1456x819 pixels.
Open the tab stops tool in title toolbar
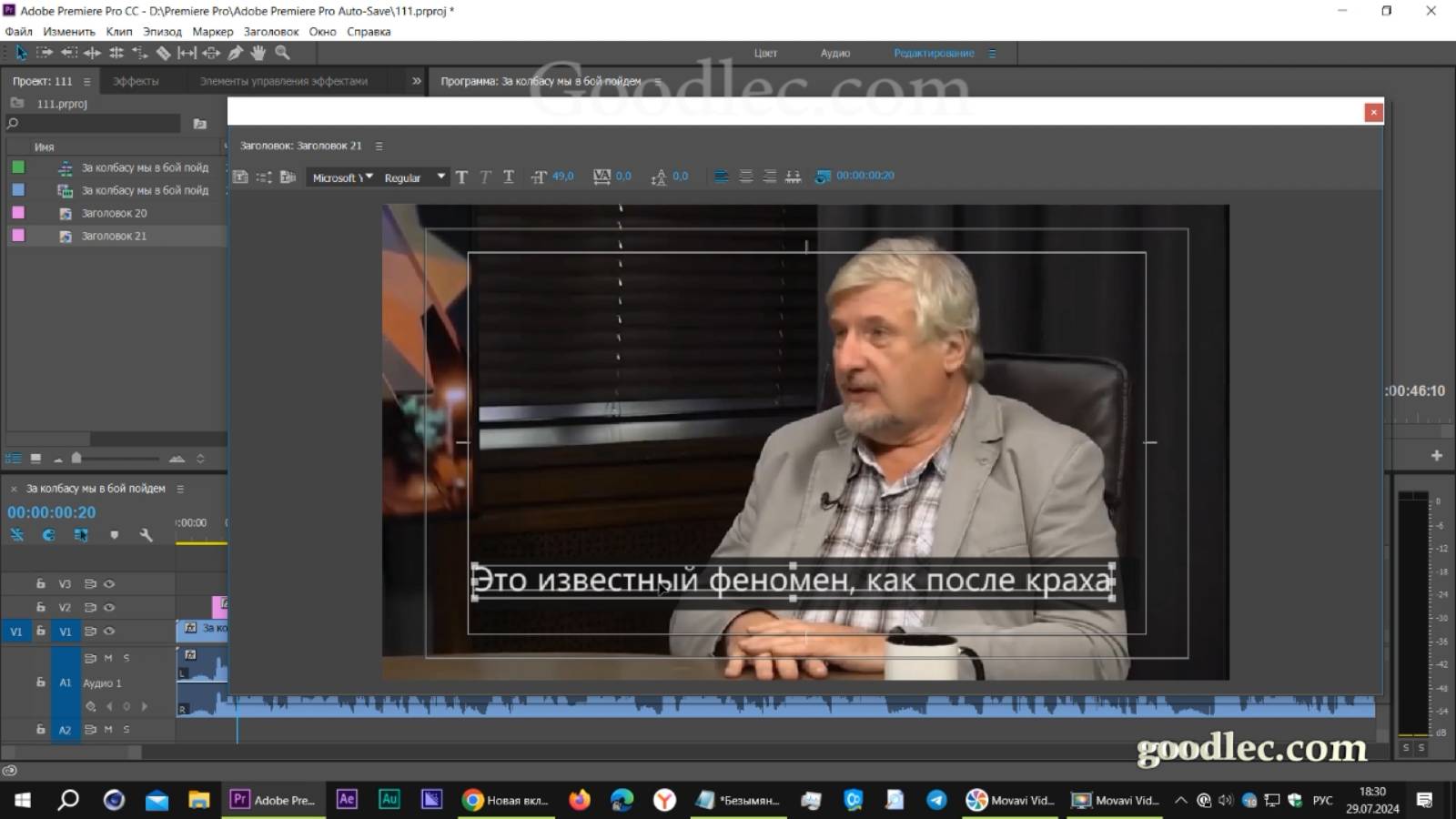pos(793,177)
